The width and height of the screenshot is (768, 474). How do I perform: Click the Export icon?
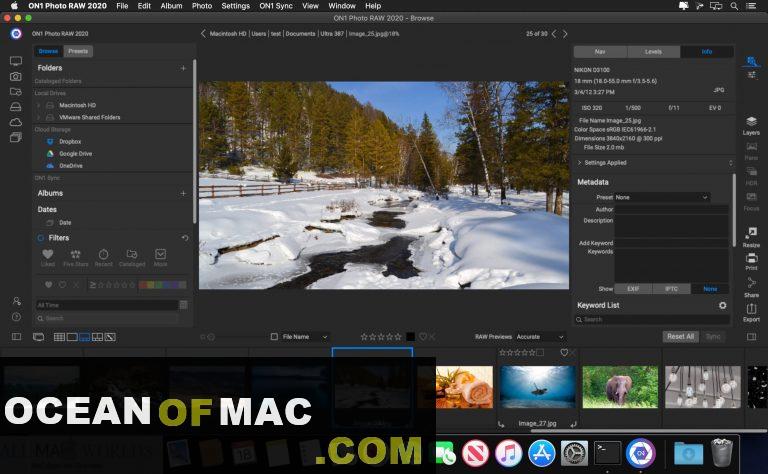click(751, 308)
